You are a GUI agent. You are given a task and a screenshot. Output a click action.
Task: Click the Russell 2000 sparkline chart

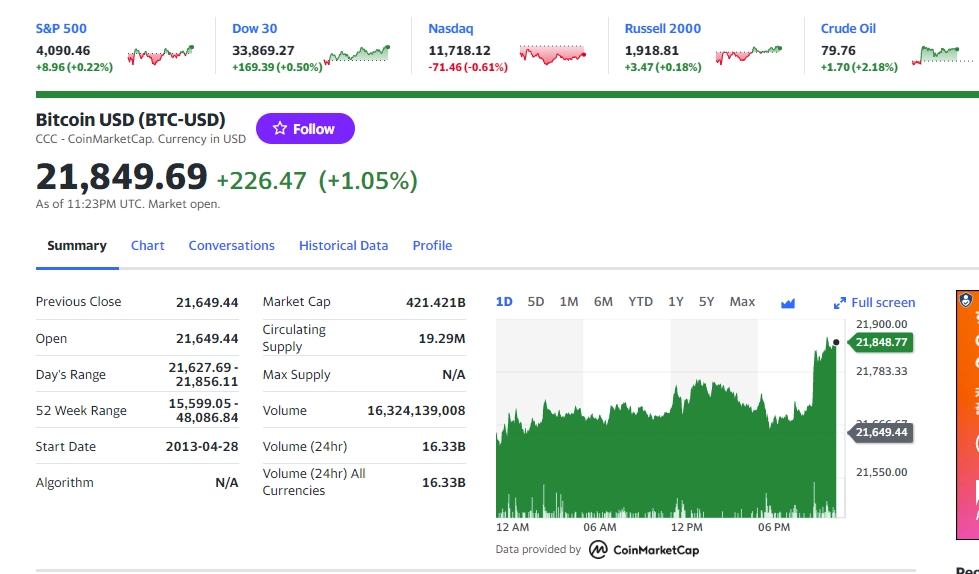click(749, 55)
